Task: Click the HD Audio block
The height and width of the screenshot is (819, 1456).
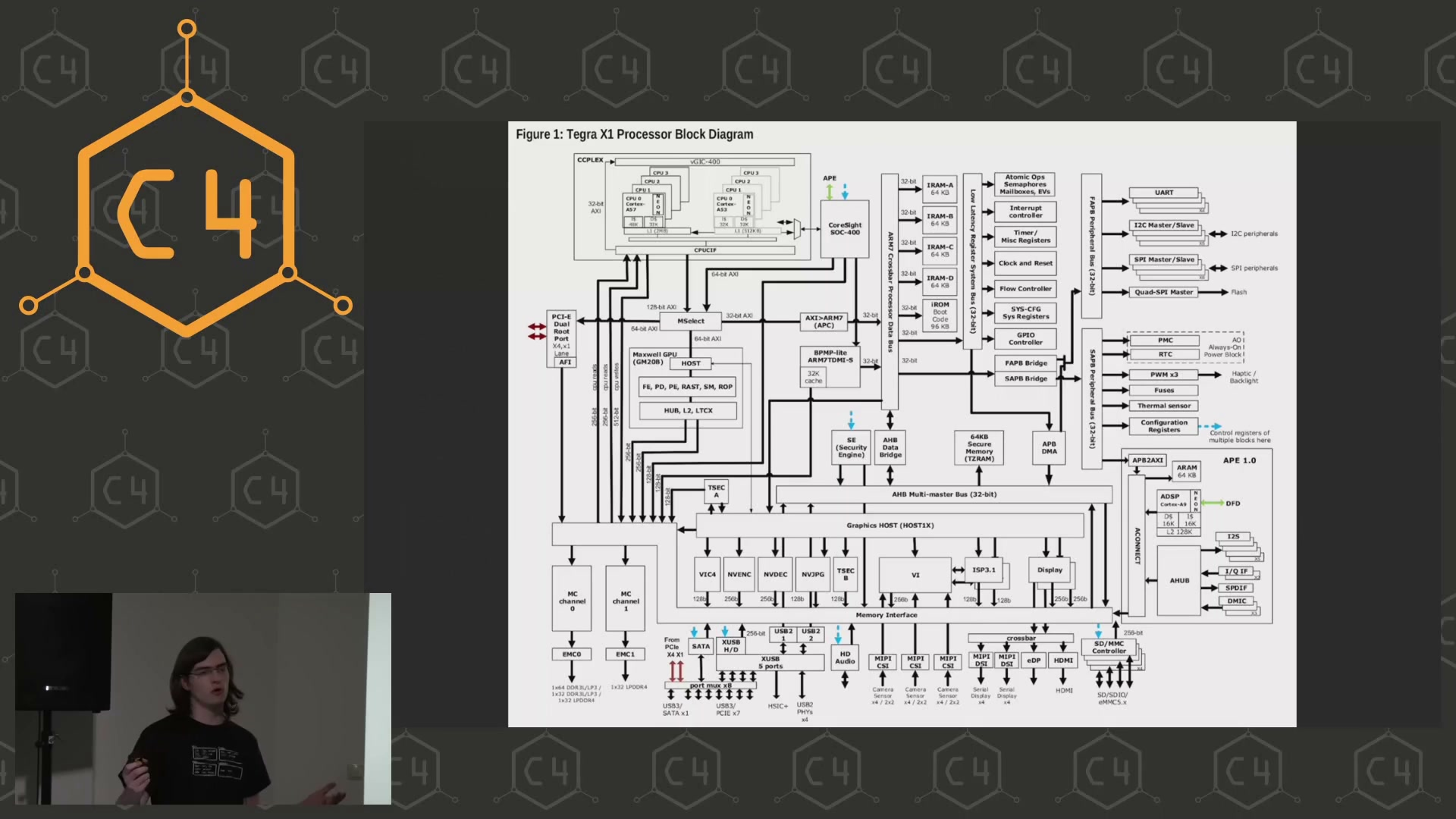Action: [x=845, y=657]
